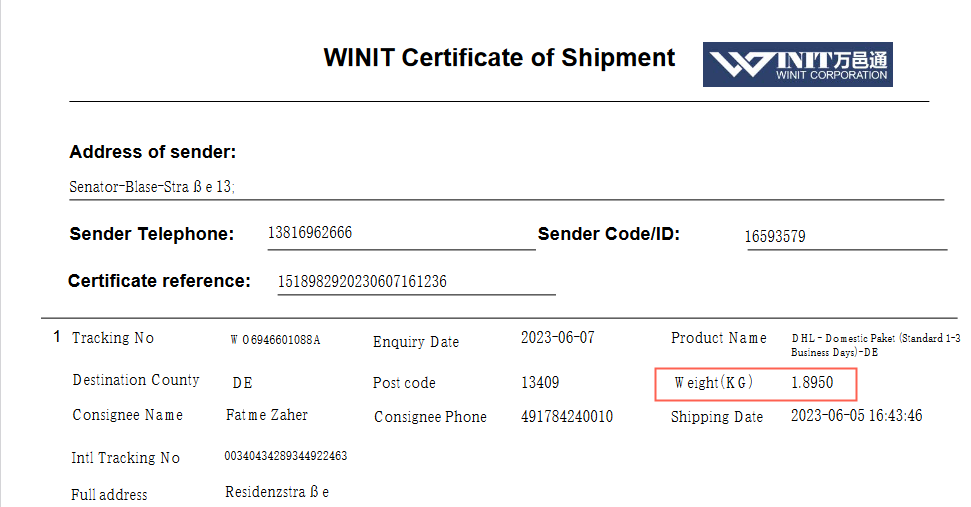Click the sender address field text
This screenshot has height=507, width=971.
coord(152,187)
